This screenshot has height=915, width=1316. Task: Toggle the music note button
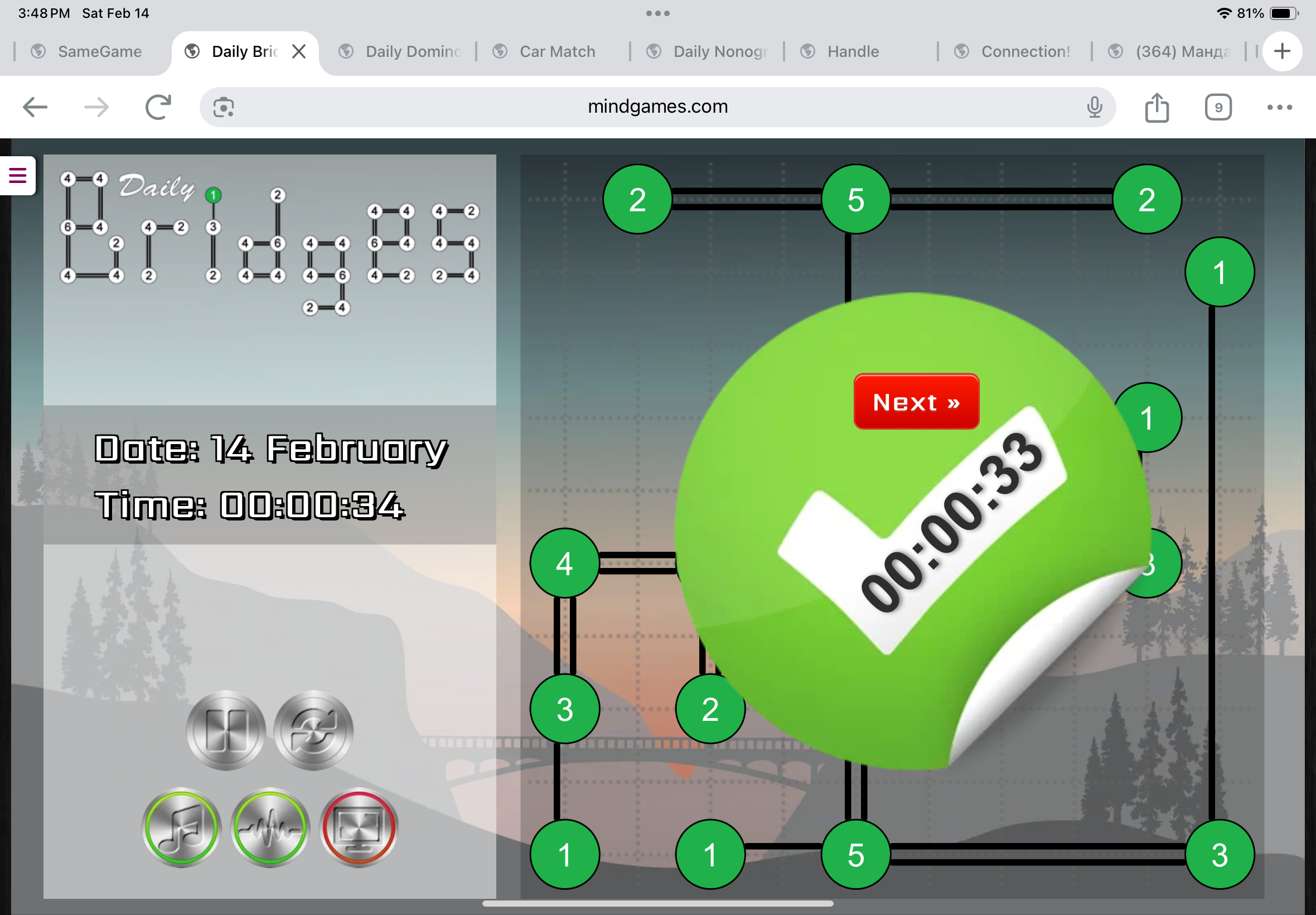pos(181,827)
